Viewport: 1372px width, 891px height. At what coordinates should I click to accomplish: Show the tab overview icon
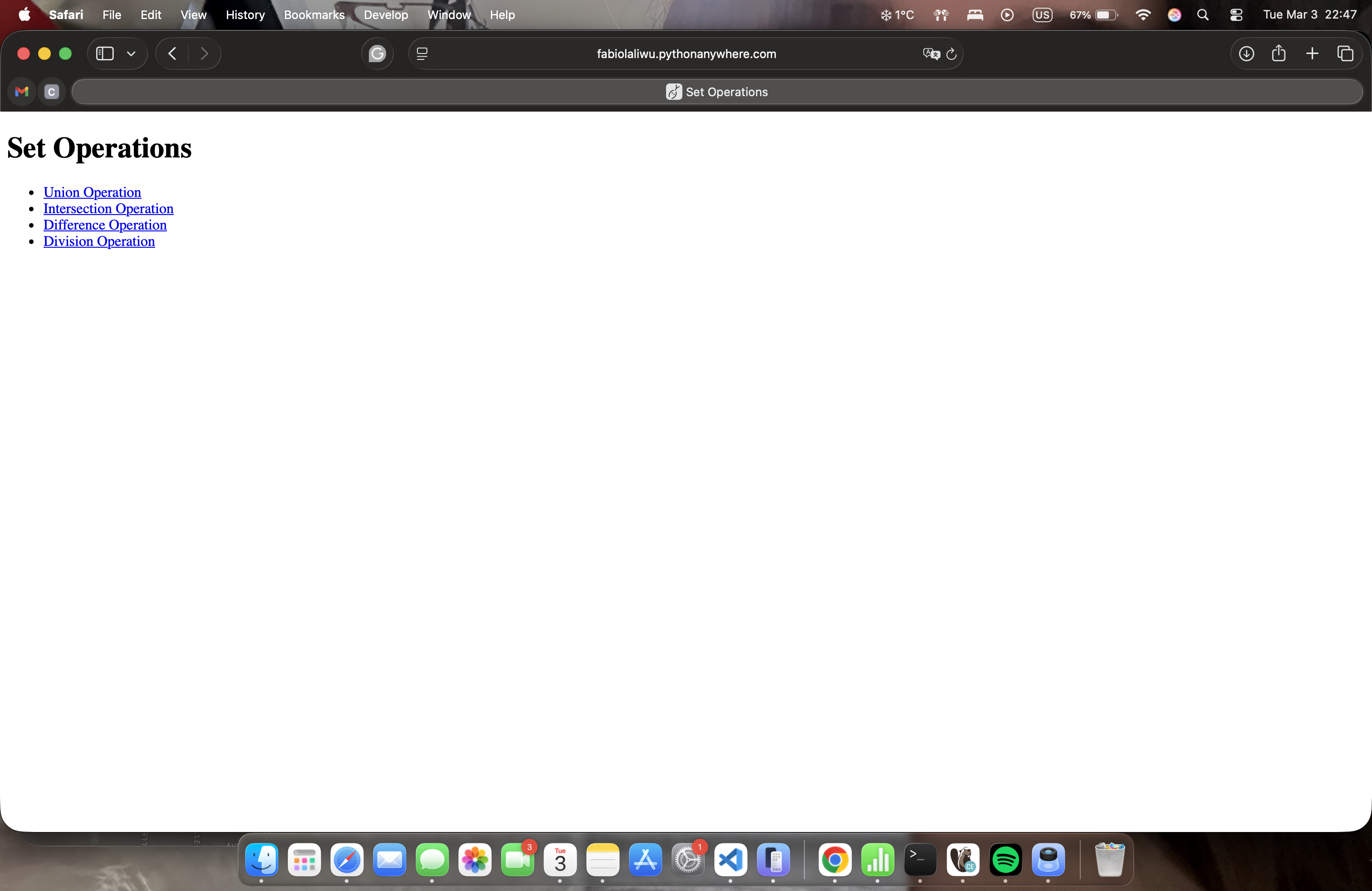coord(1345,54)
